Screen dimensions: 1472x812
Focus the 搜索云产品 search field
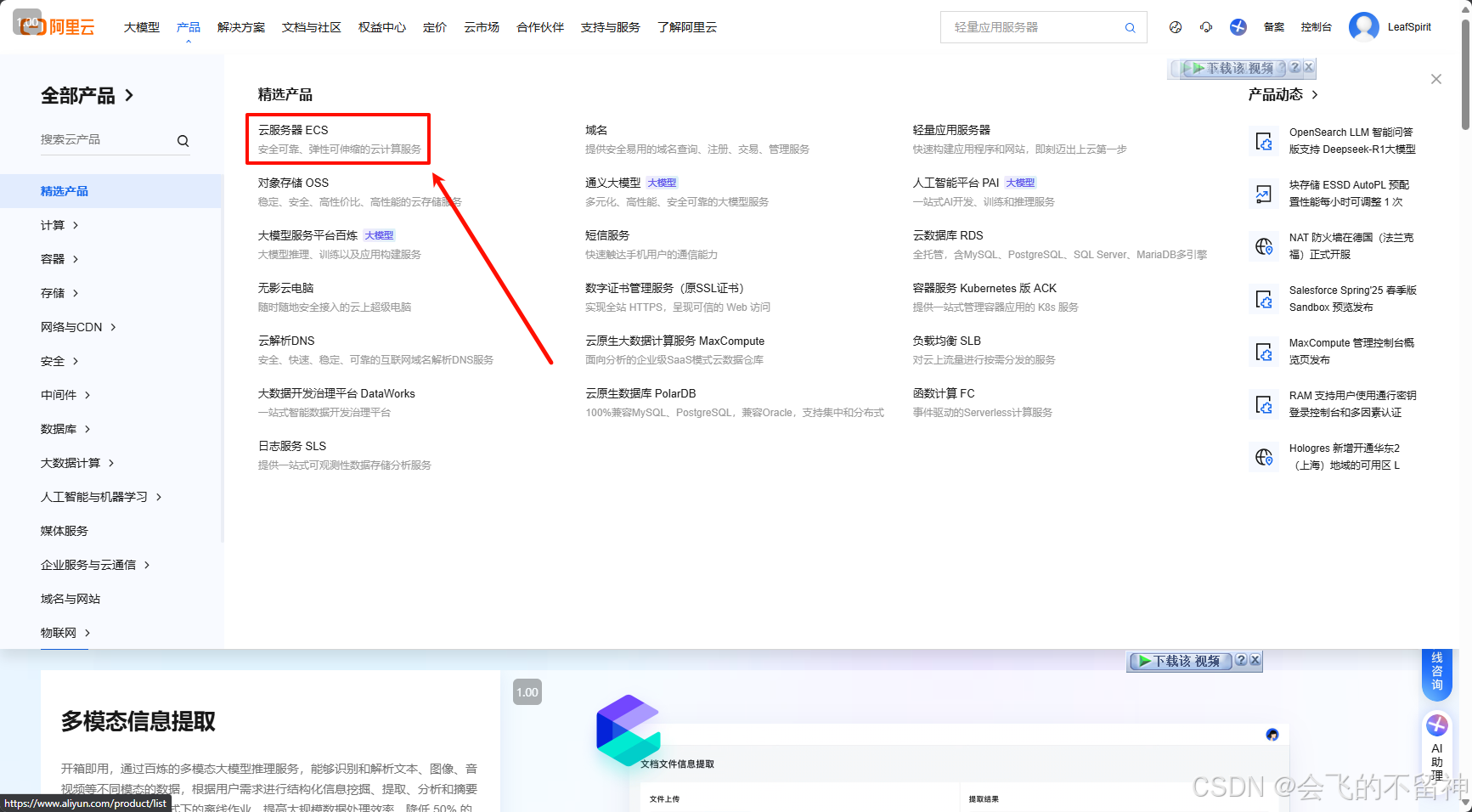point(106,139)
